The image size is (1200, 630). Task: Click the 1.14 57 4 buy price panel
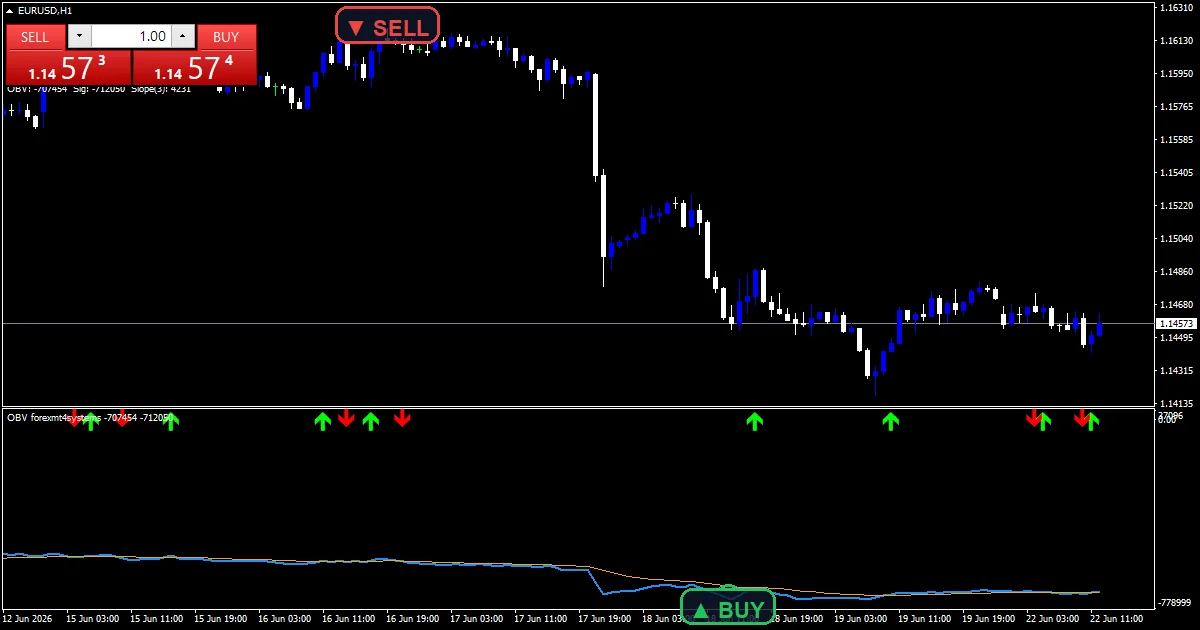pyautogui.click(x=195, y=68)
